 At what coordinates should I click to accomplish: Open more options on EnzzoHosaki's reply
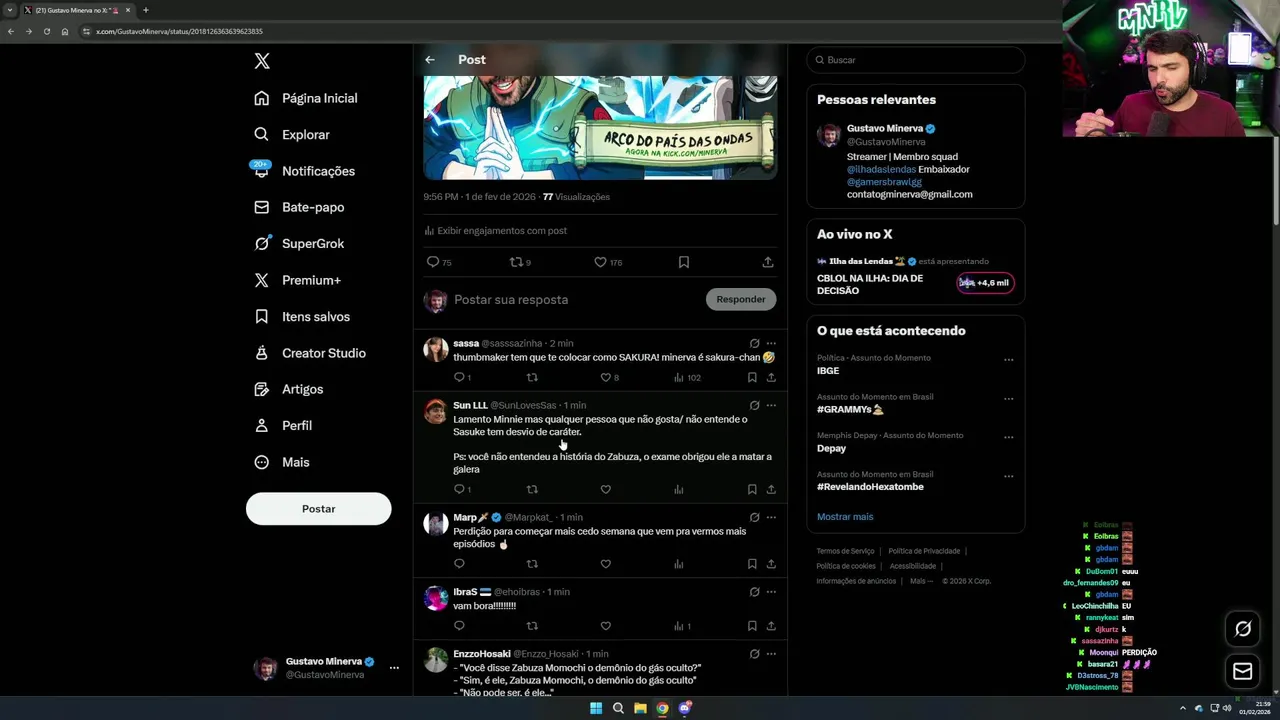(771, 654)
